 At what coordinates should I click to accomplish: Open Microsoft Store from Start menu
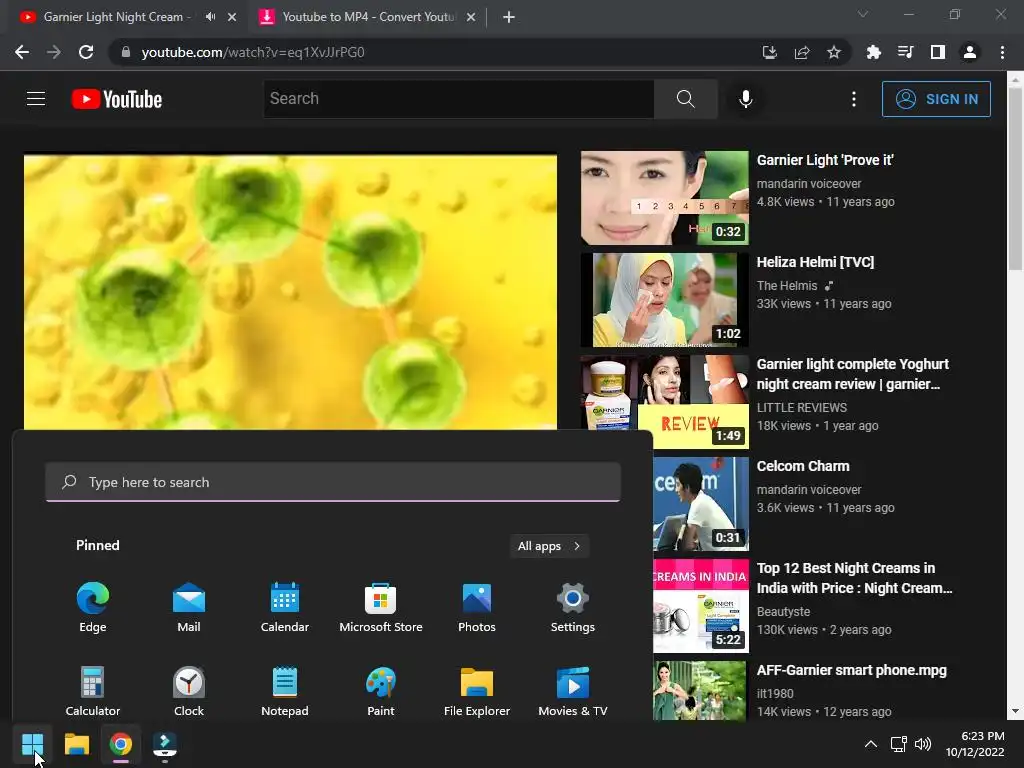[381, 607]
